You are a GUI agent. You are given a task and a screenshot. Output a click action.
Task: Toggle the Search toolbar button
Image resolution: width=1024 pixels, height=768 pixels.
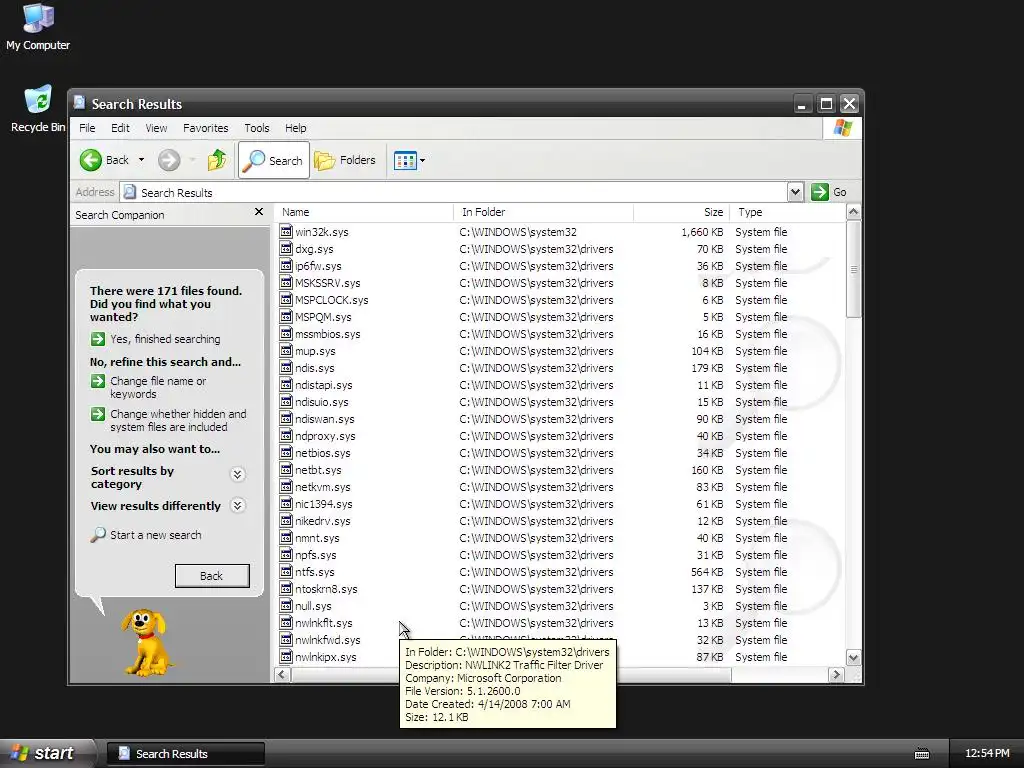[274, 160]
